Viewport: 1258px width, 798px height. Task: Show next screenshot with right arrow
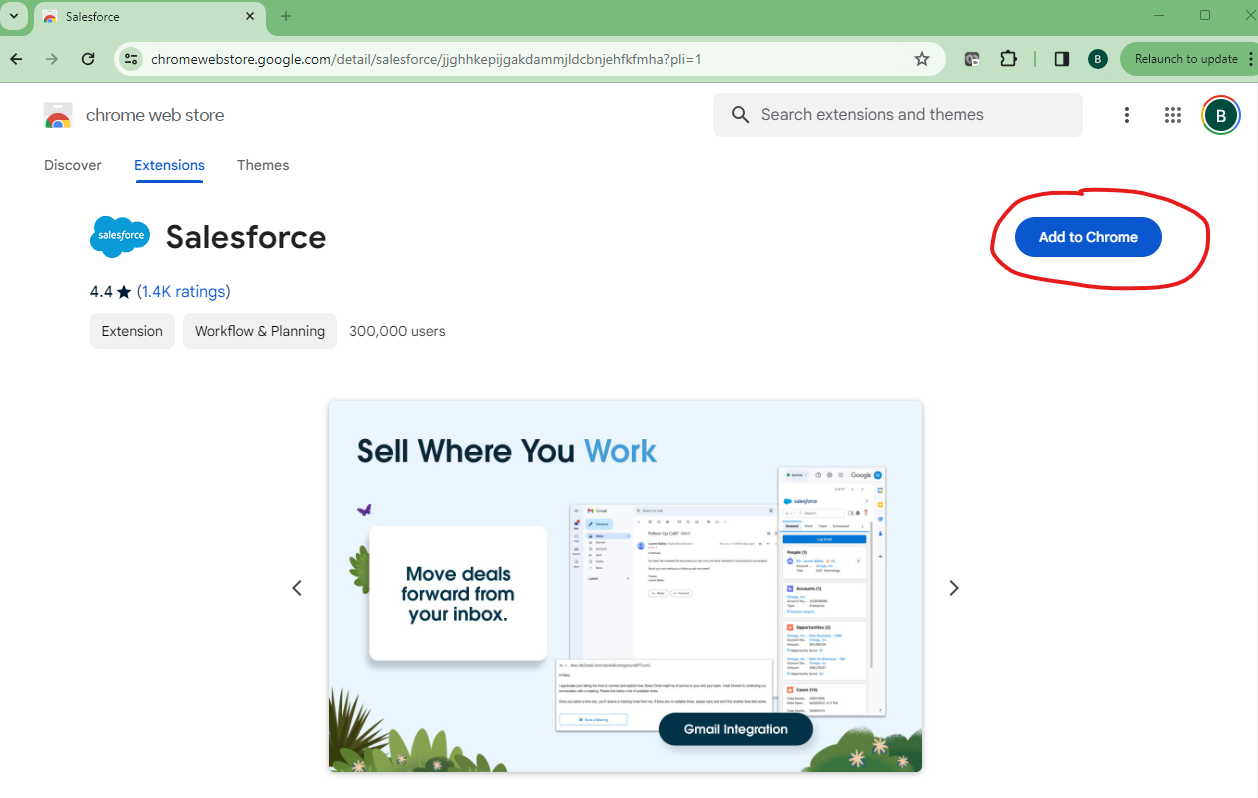(954, 588)
